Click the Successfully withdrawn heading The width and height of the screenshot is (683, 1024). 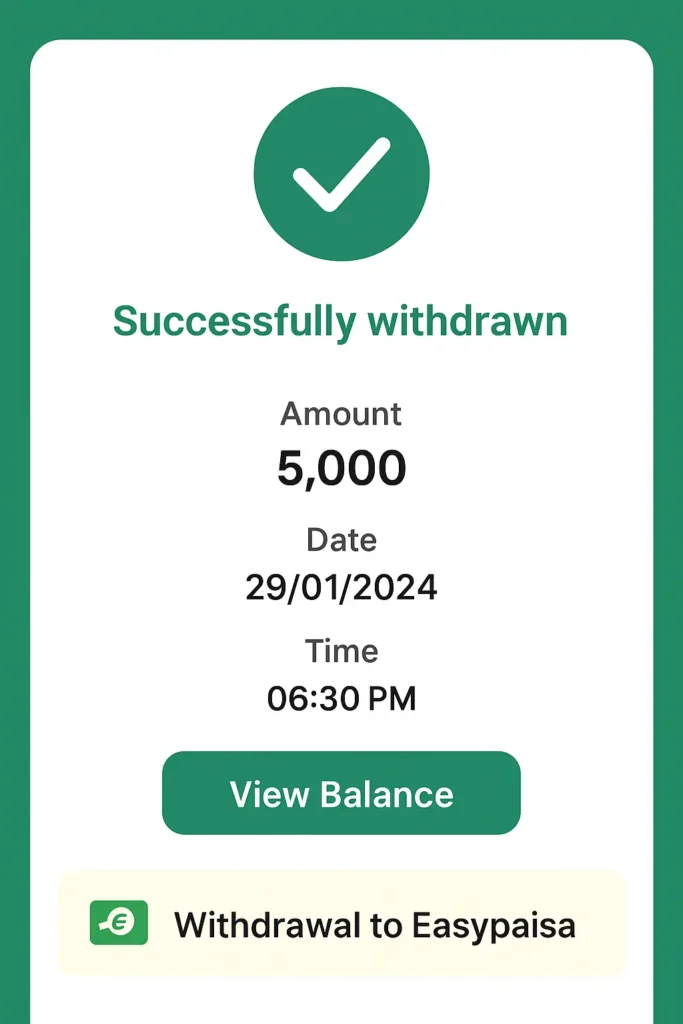click(x=340, y=322)
